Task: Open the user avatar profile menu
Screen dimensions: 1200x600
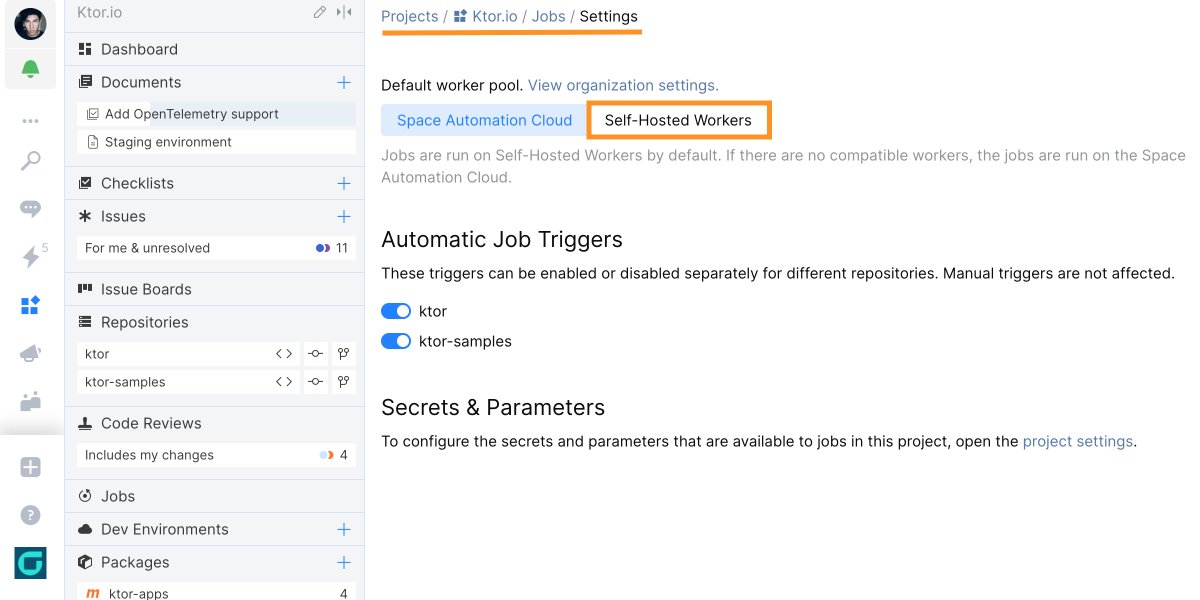Action: pyautogui.click(x=31, y=23)
